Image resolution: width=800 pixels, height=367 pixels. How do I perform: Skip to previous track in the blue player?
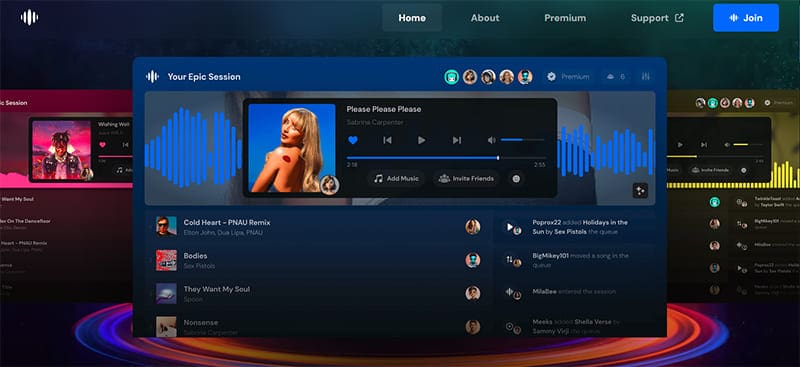pos(387,140)
